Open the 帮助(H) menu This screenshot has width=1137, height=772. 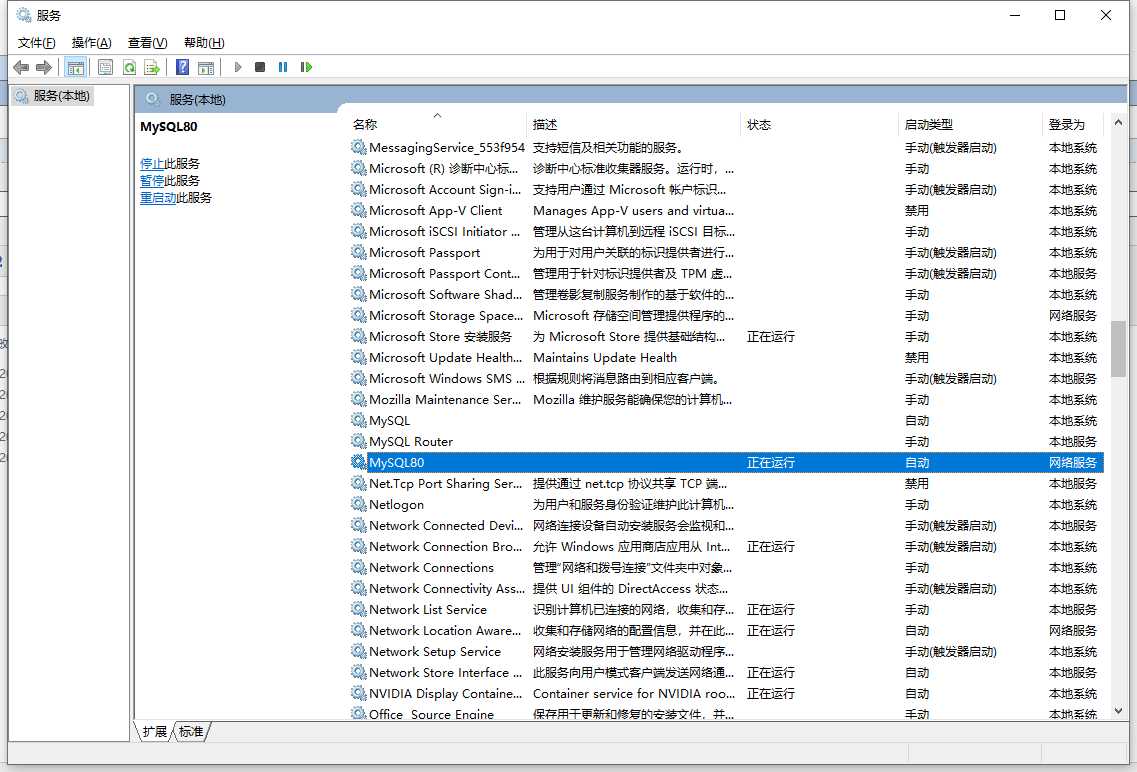pyautogui.click(x=204, y=43)
